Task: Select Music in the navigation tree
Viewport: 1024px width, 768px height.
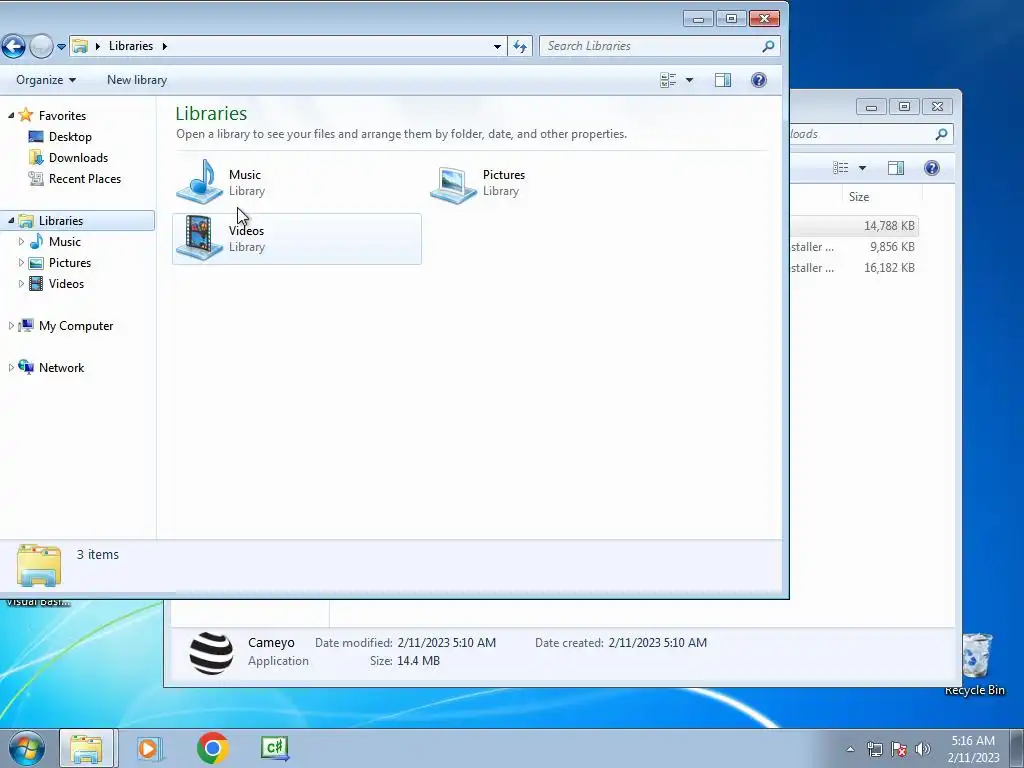Action: point(65,242)
